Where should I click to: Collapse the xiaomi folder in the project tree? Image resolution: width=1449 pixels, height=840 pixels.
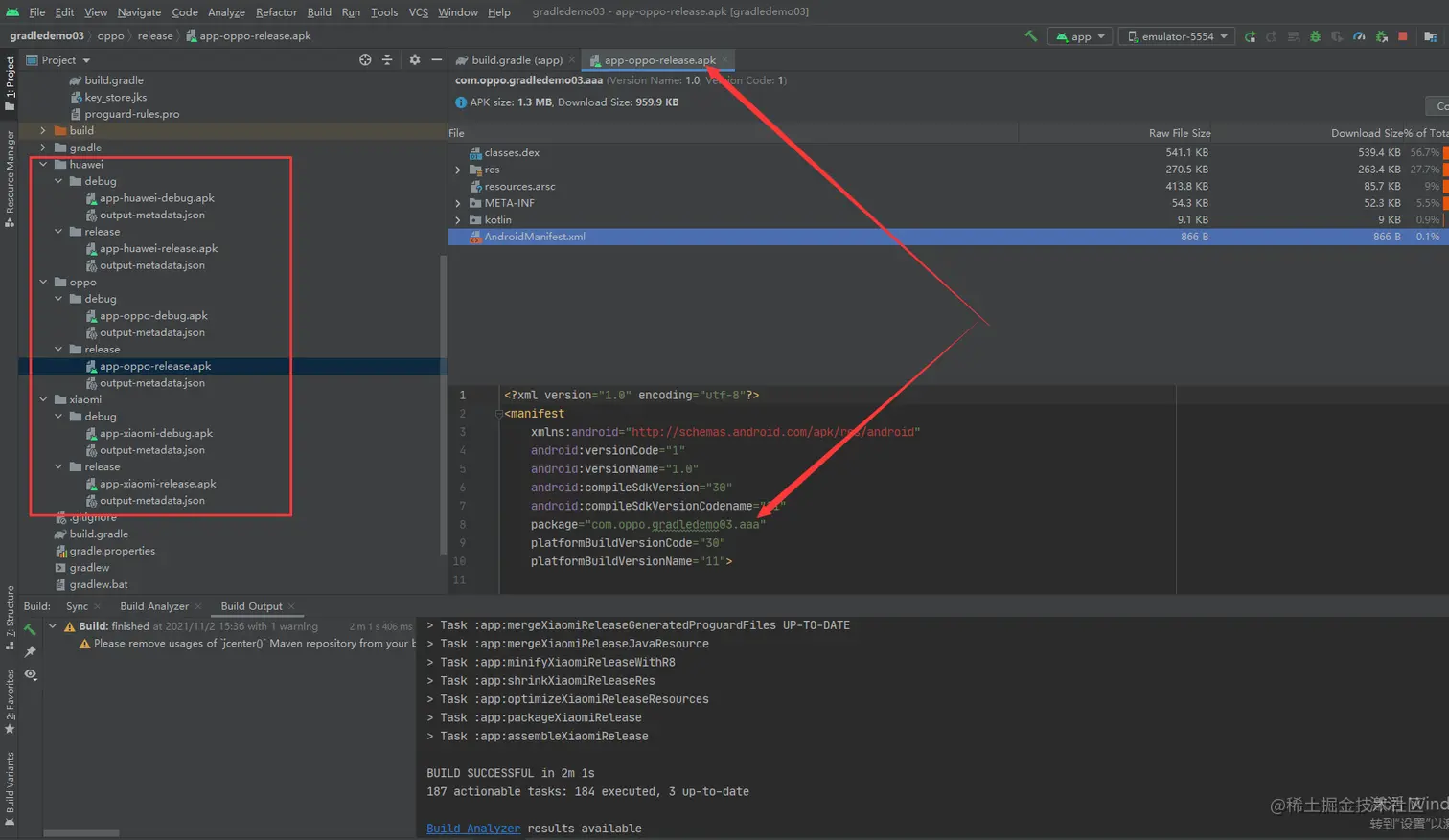tap(43, 399)
